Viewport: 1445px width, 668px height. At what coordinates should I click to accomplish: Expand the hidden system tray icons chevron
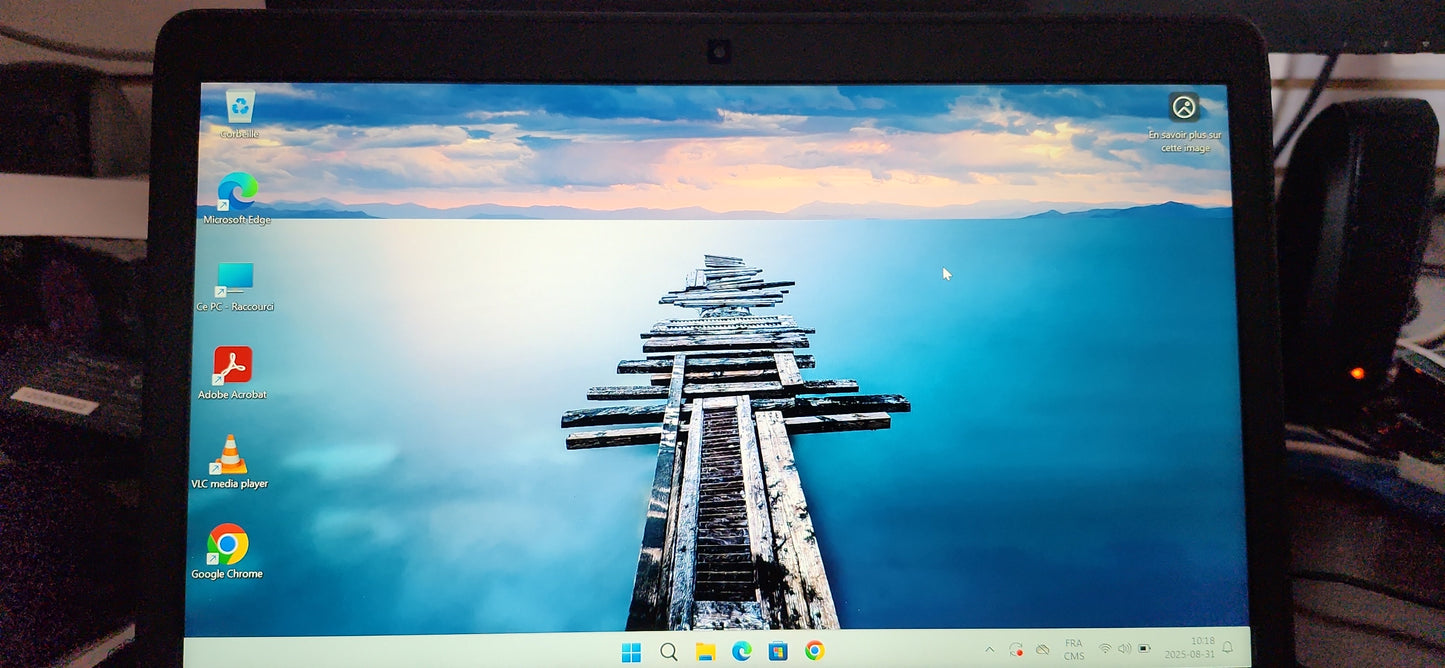pos(990,650)
